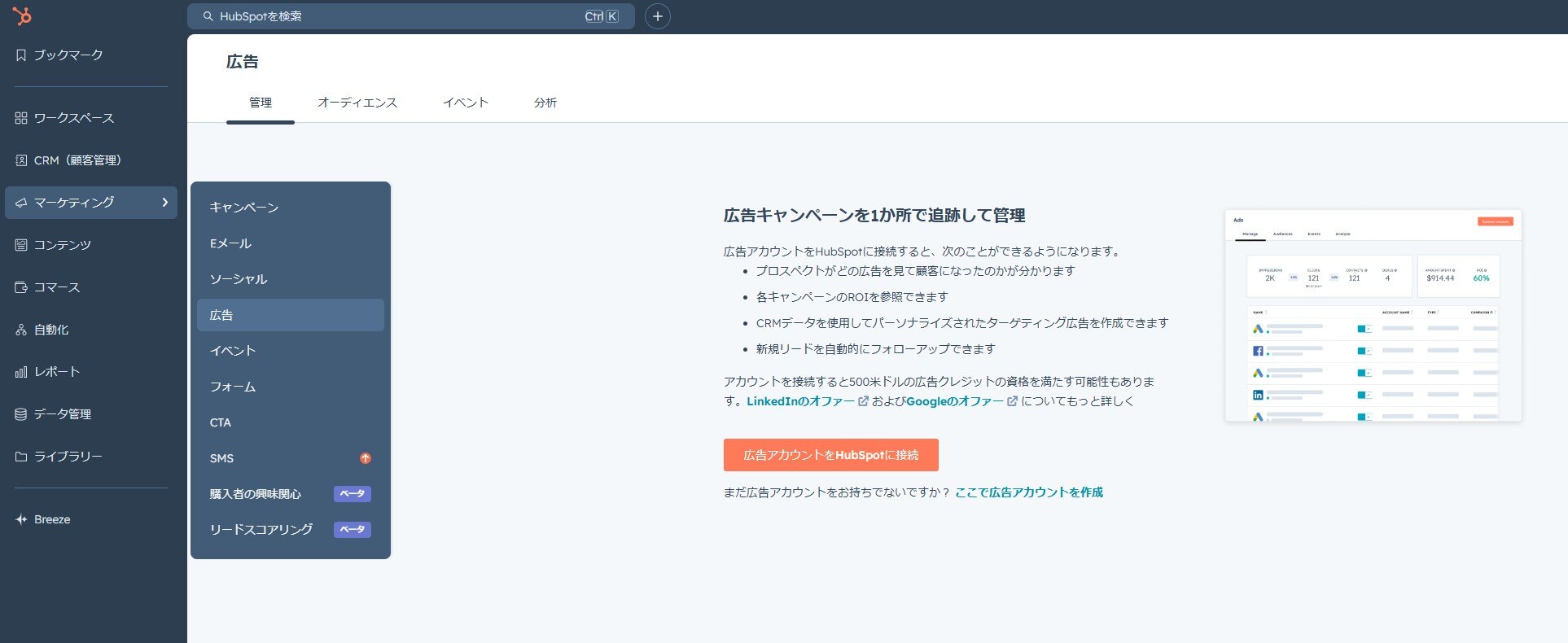
Task: Click the ベータ badge on リードスコアリング
Action: tap(353, 530)
